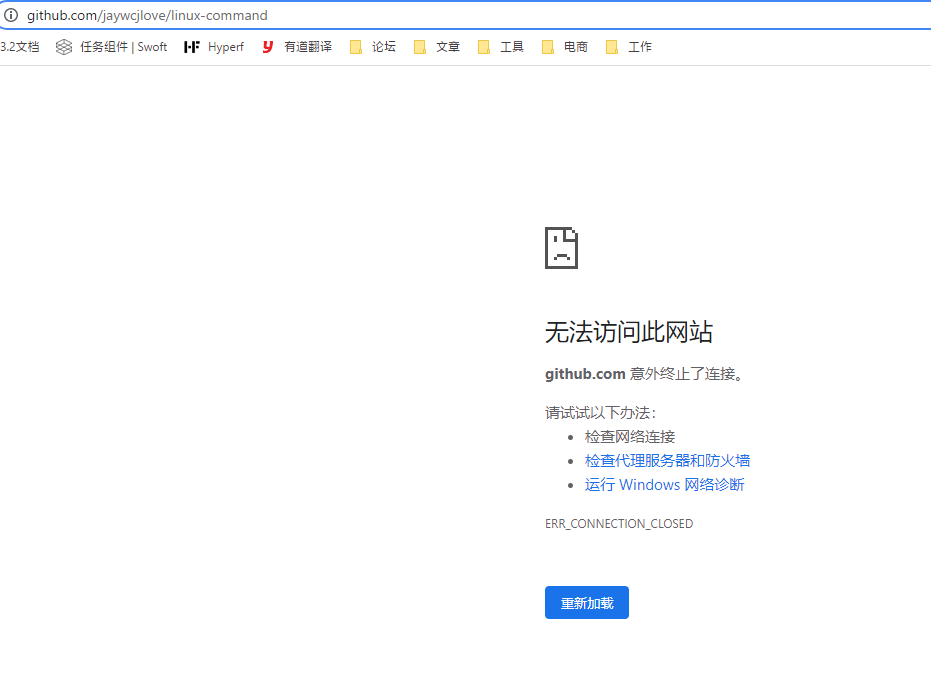Click the folder icon beside 工具
This screenshot has height=699, width=931.
point(484,47)
